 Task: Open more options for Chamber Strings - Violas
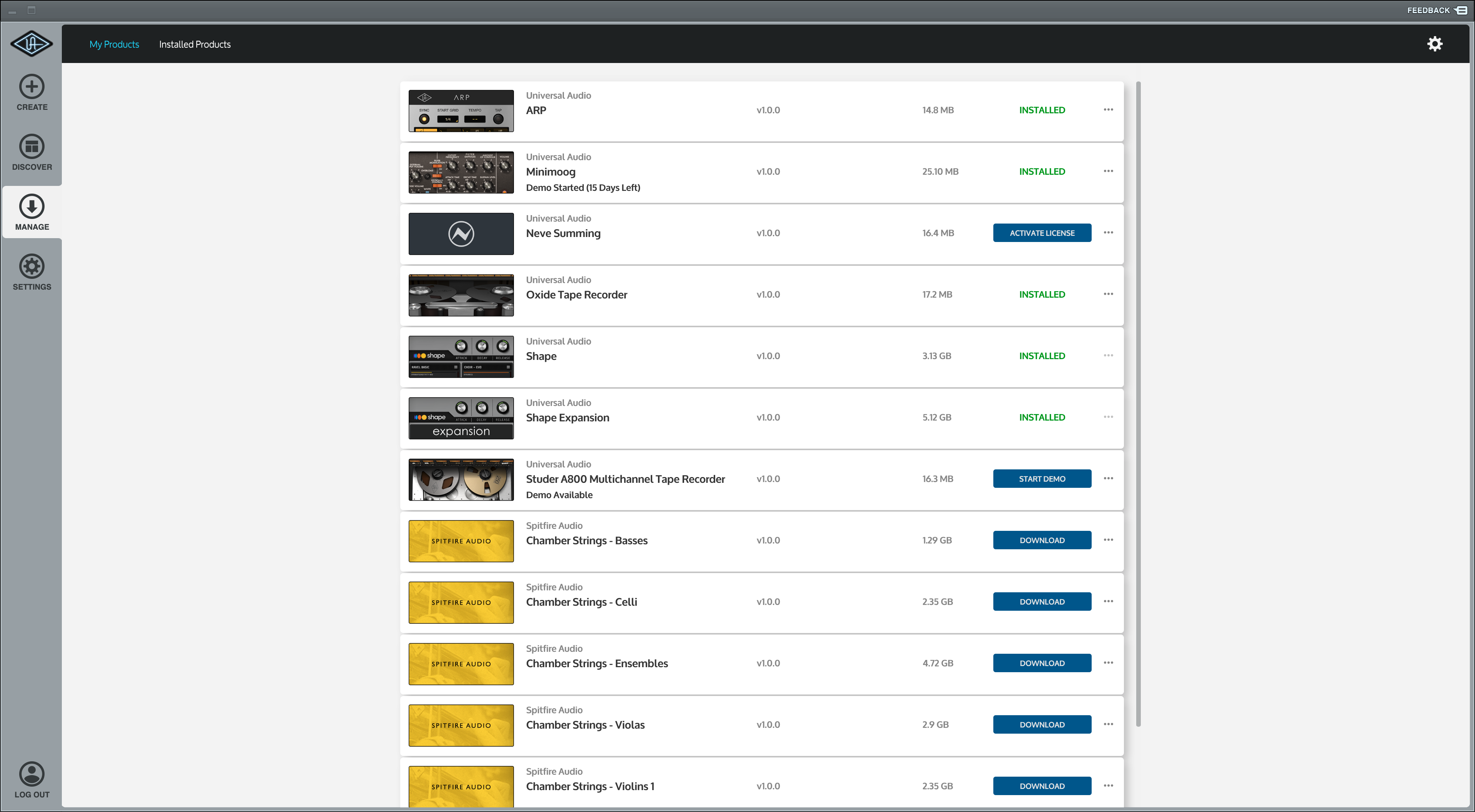click(x=1108, y=724)
